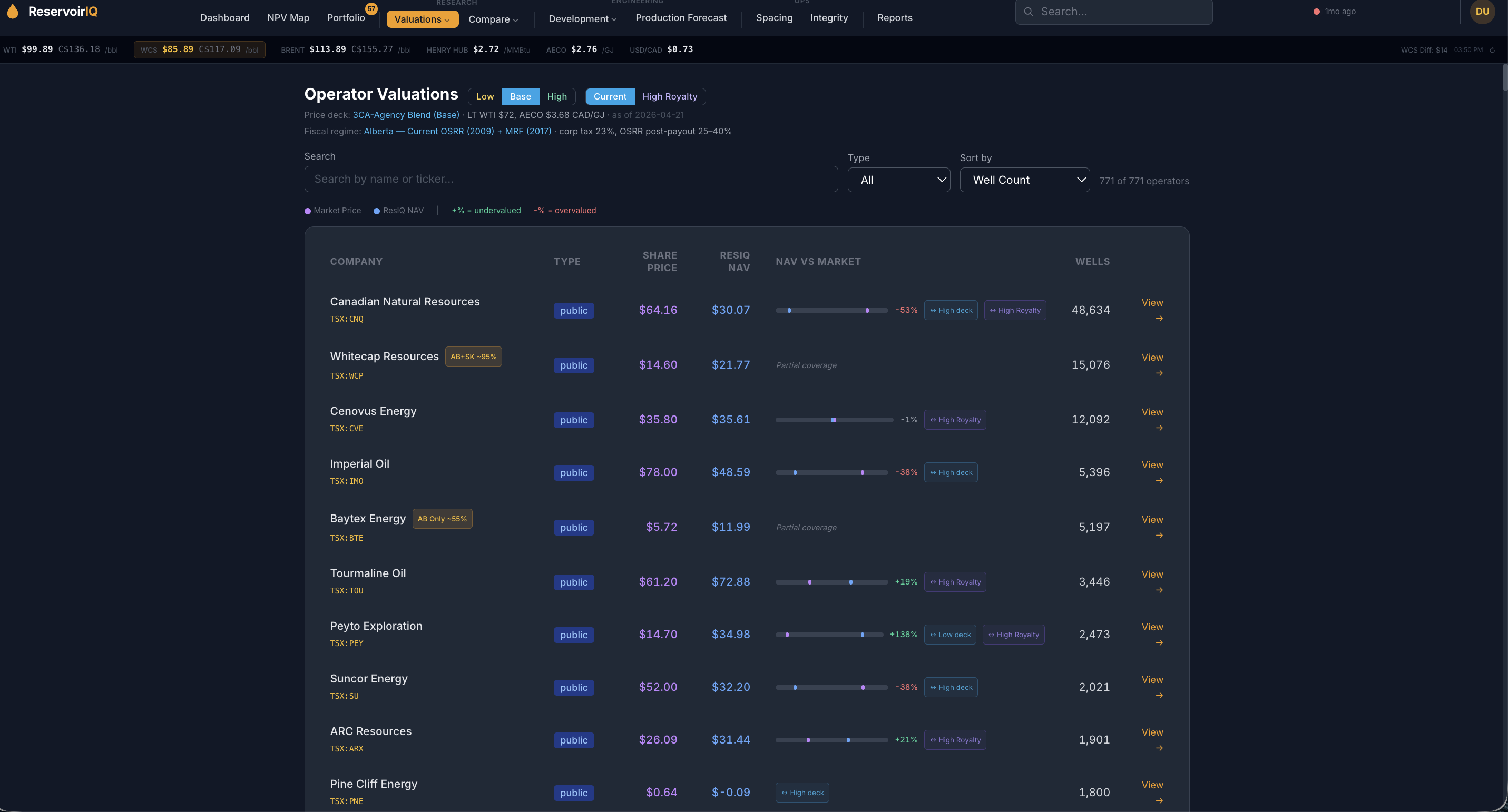Click the page vertical scrollbar
1508x812 pixels.
(x=1504, y=78)
